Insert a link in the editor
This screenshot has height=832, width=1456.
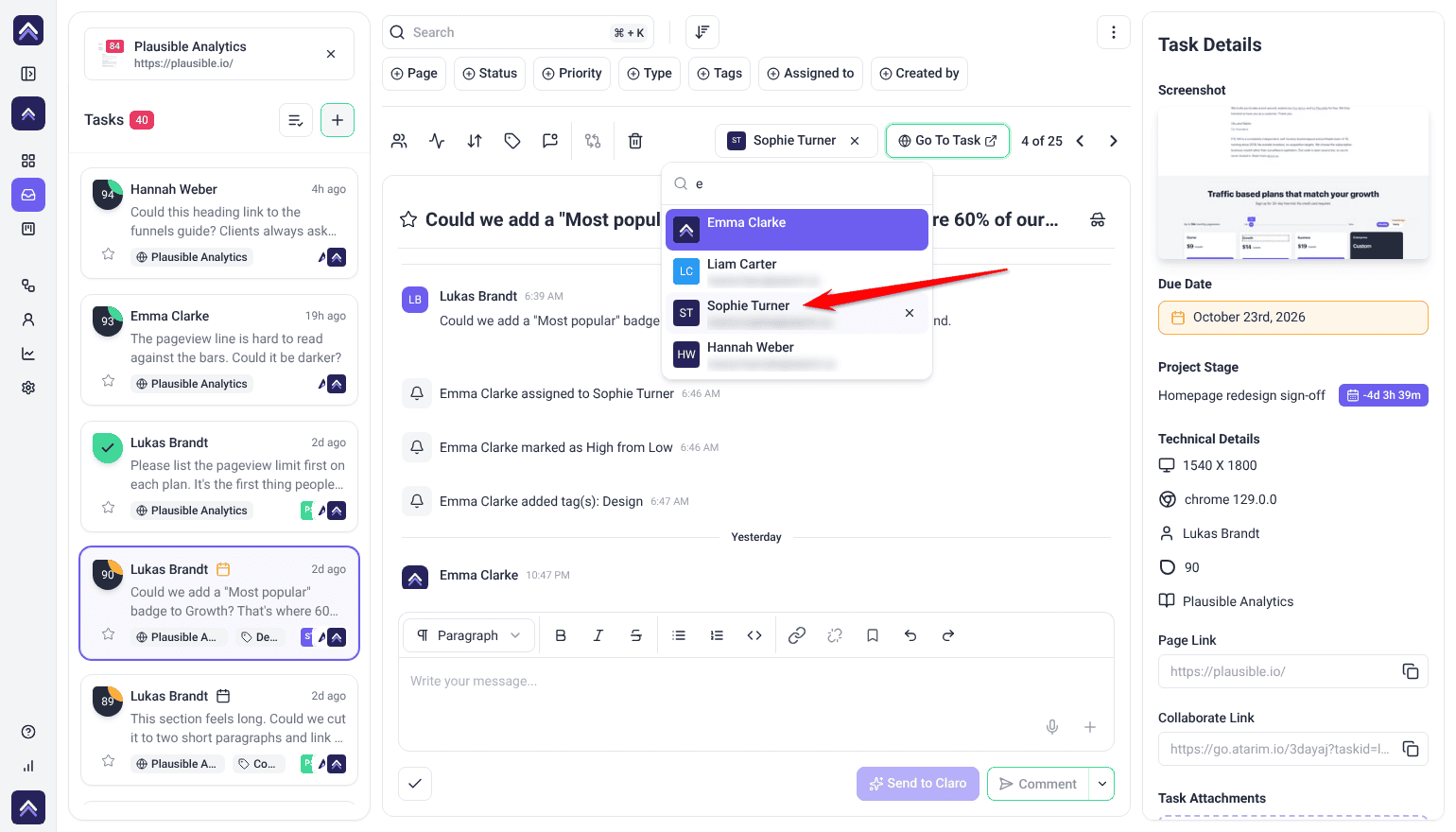click(x=797, y=635)
